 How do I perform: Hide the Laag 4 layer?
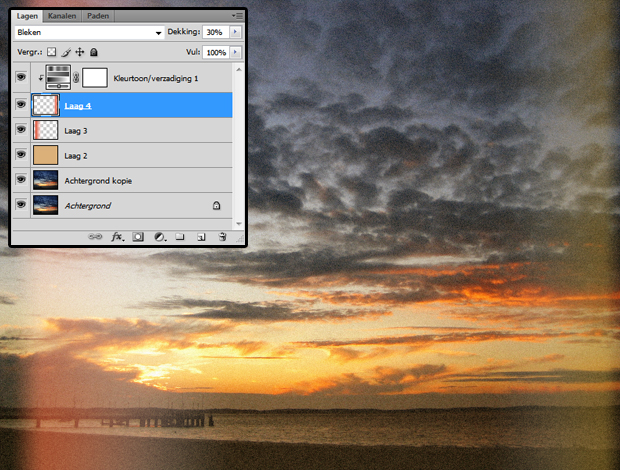pyautogui.click(x=21, y=104)
